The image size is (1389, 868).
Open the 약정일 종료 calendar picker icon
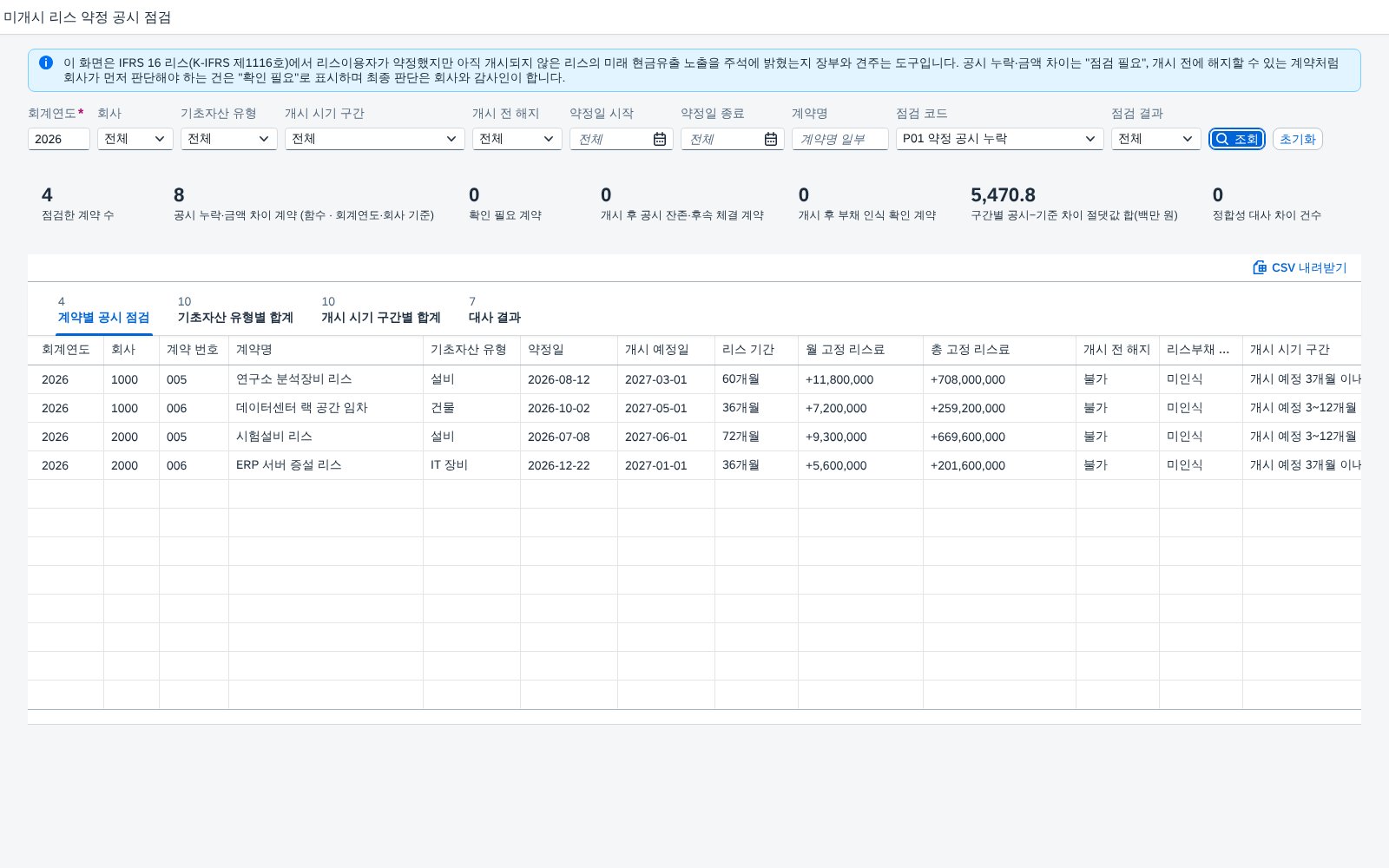(771, 139)
